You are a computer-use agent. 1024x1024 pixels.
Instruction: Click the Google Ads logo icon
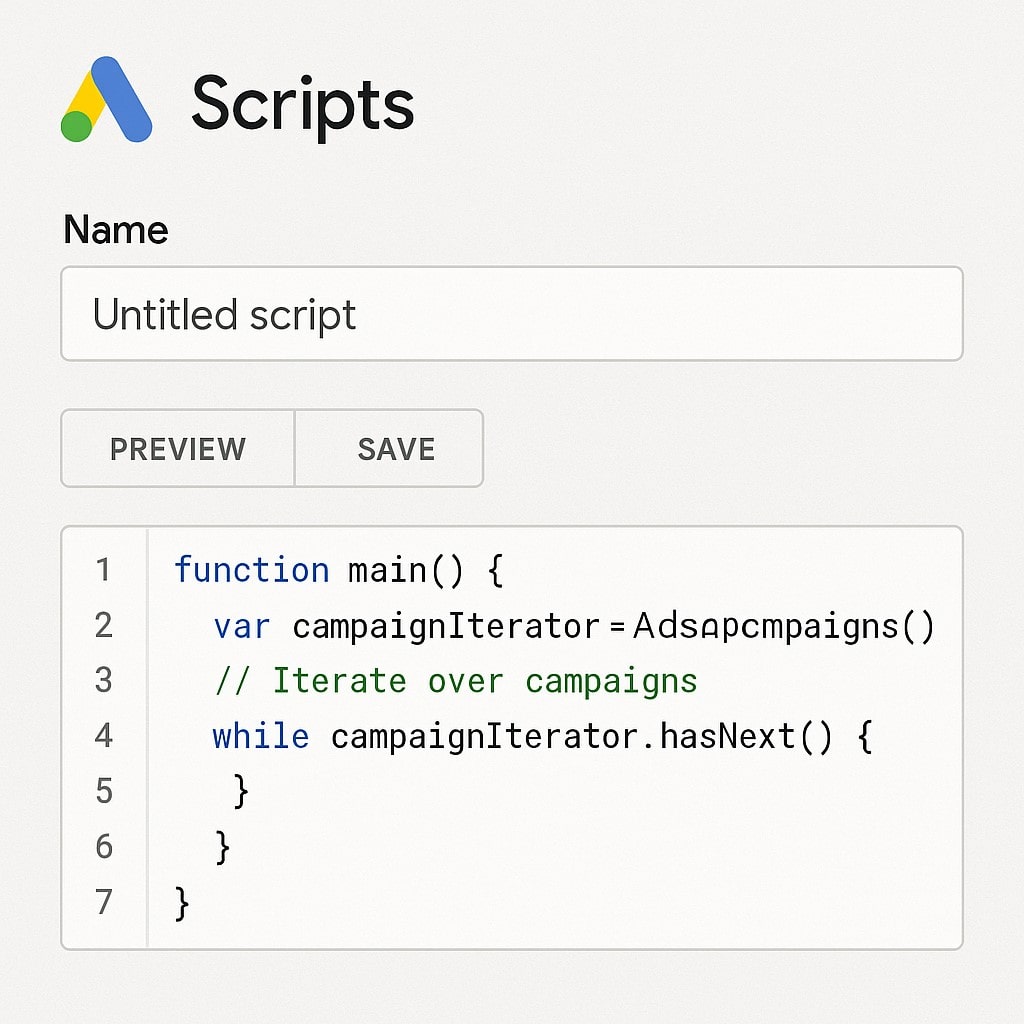click(106, 99)
